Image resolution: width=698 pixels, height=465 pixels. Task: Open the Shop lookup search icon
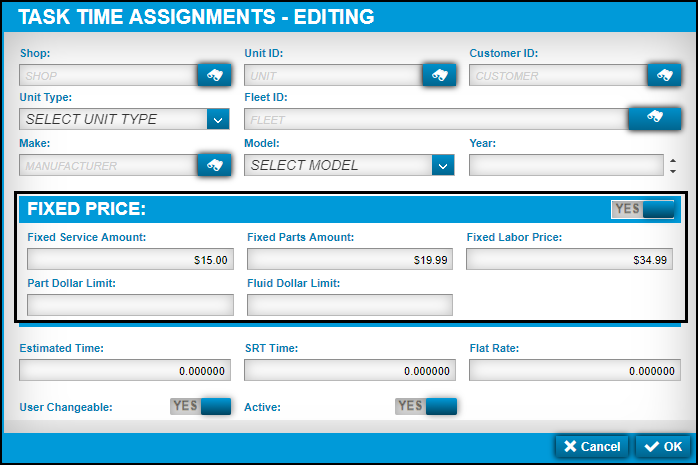pyautogui.click(x=213, y=75)
